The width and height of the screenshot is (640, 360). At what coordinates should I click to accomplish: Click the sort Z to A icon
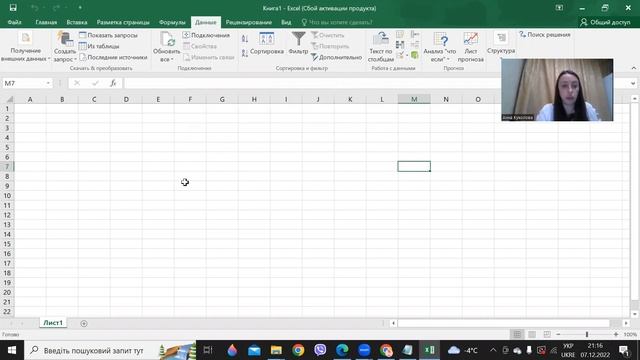coord(245,53)
